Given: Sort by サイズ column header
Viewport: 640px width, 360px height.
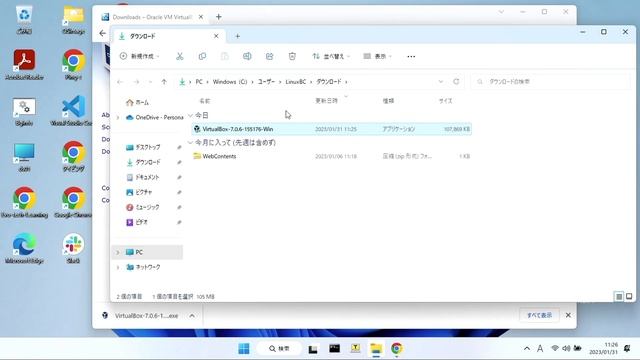Looking at the screenshot, I should pos(445,101).
